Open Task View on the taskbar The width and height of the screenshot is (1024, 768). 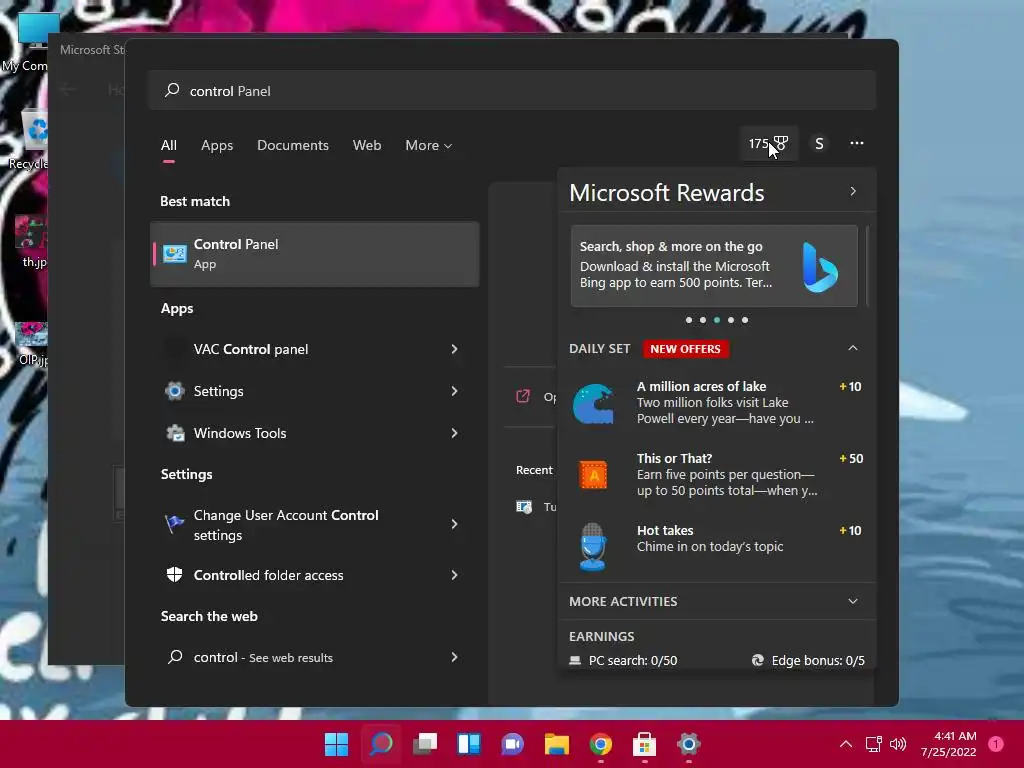(425, 744)
